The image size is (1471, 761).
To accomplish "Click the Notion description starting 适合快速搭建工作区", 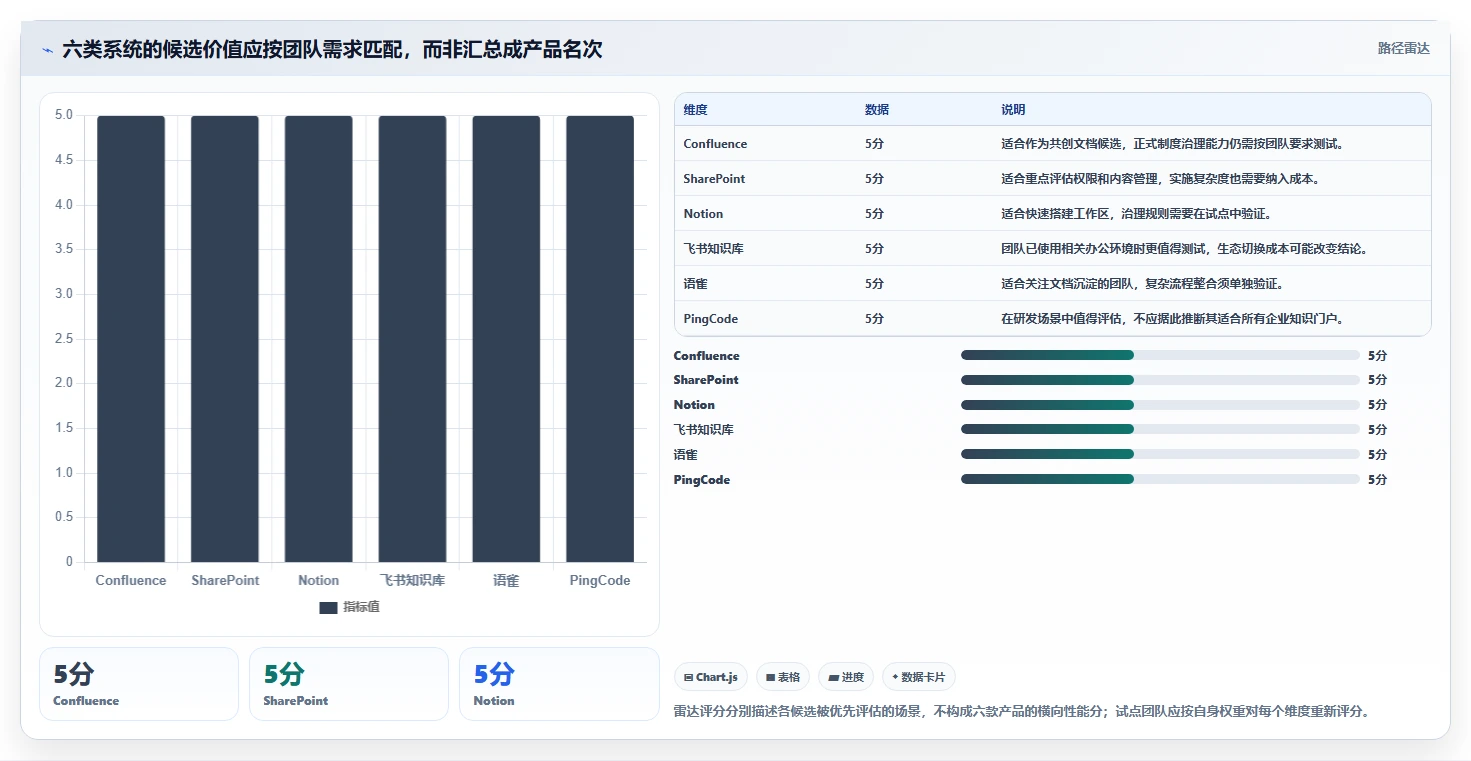I will [x=1136, y=214].
